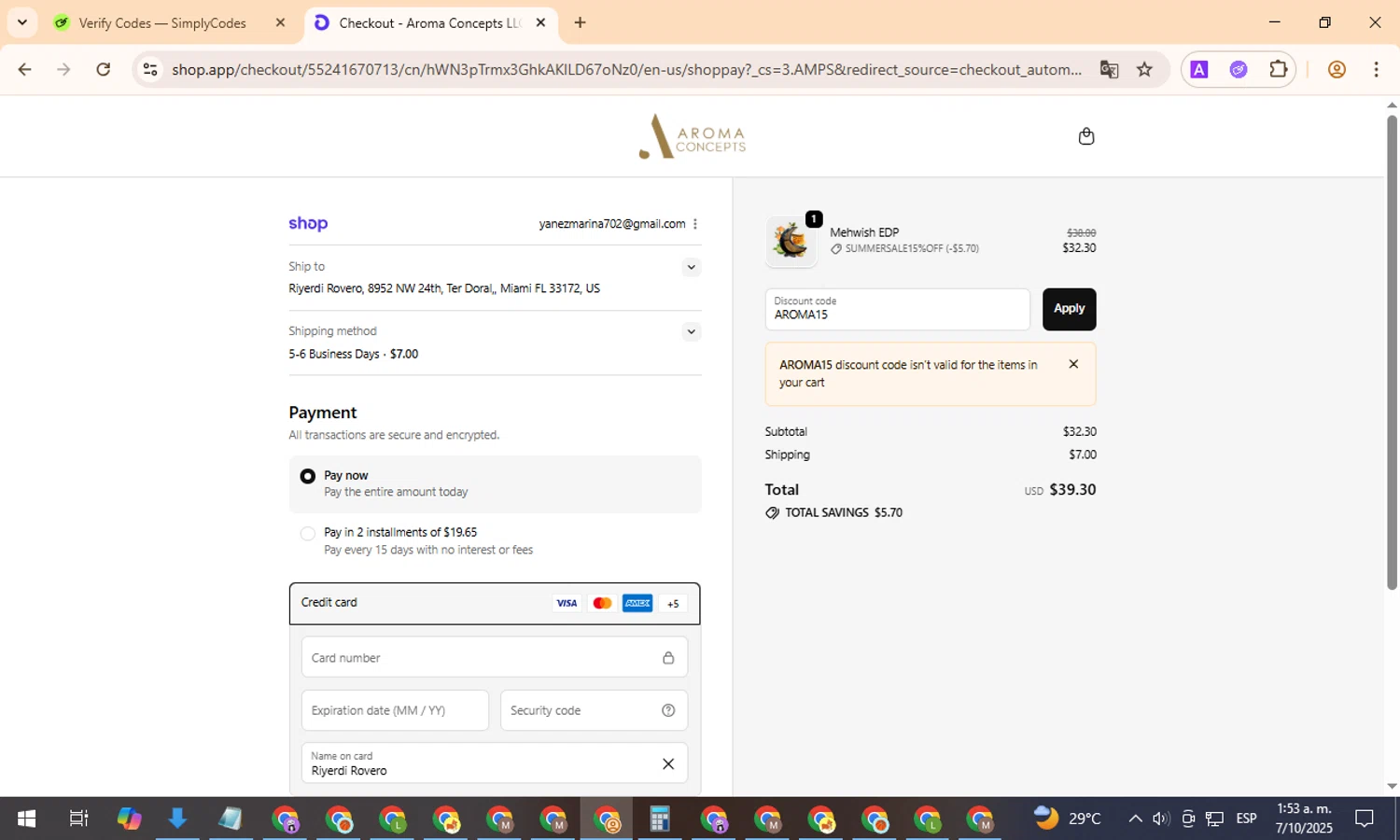Open the Calculator taskbar app

660,819
